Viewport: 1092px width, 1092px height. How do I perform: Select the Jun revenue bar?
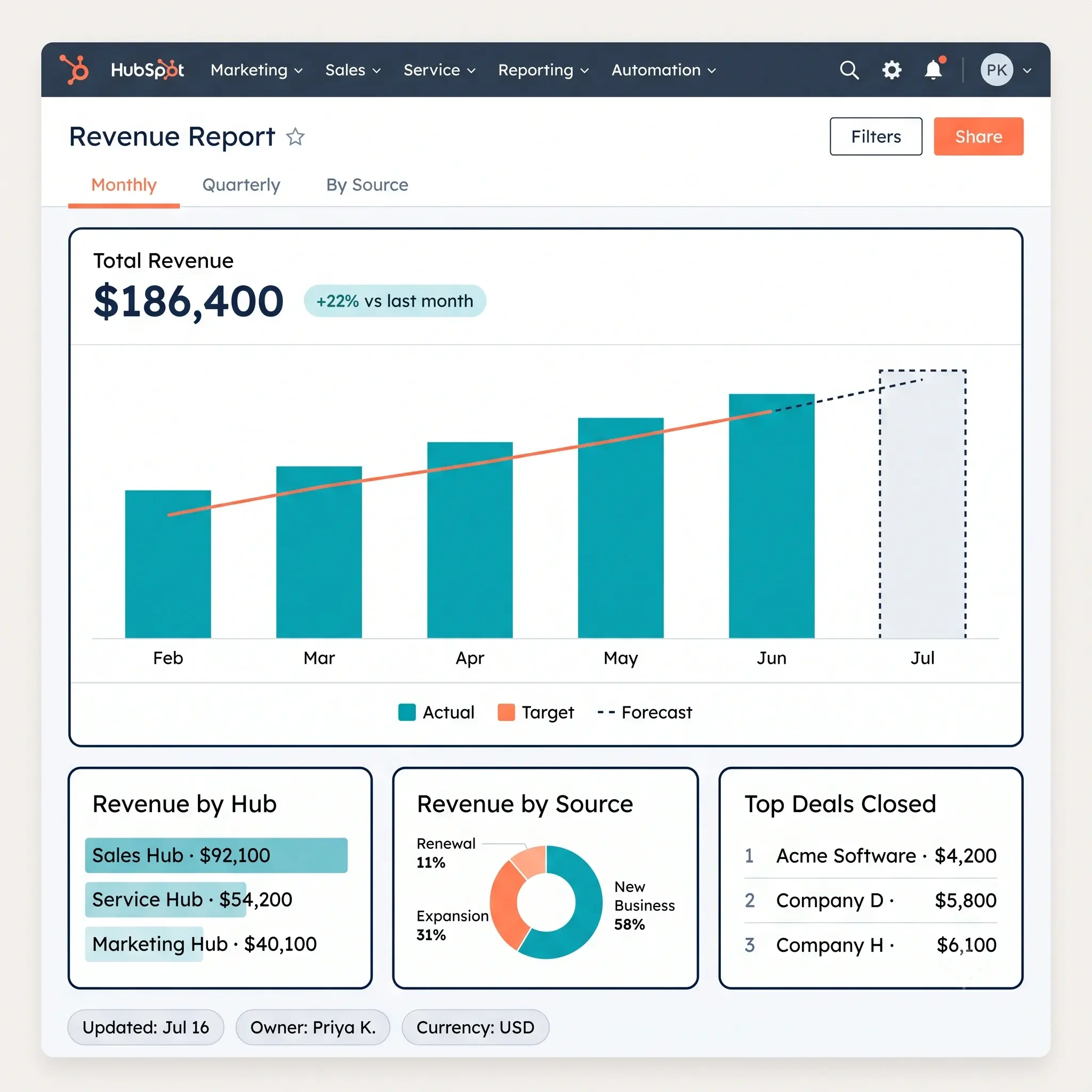click(772, 516)
